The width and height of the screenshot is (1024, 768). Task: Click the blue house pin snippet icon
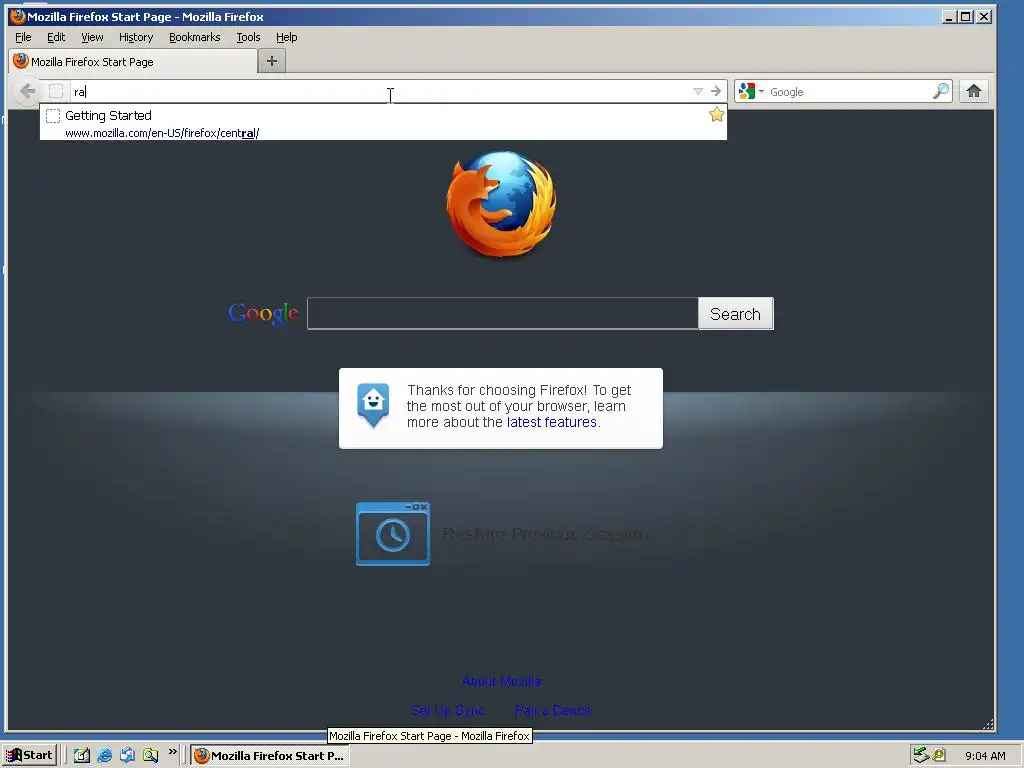(x=373, y=405)
